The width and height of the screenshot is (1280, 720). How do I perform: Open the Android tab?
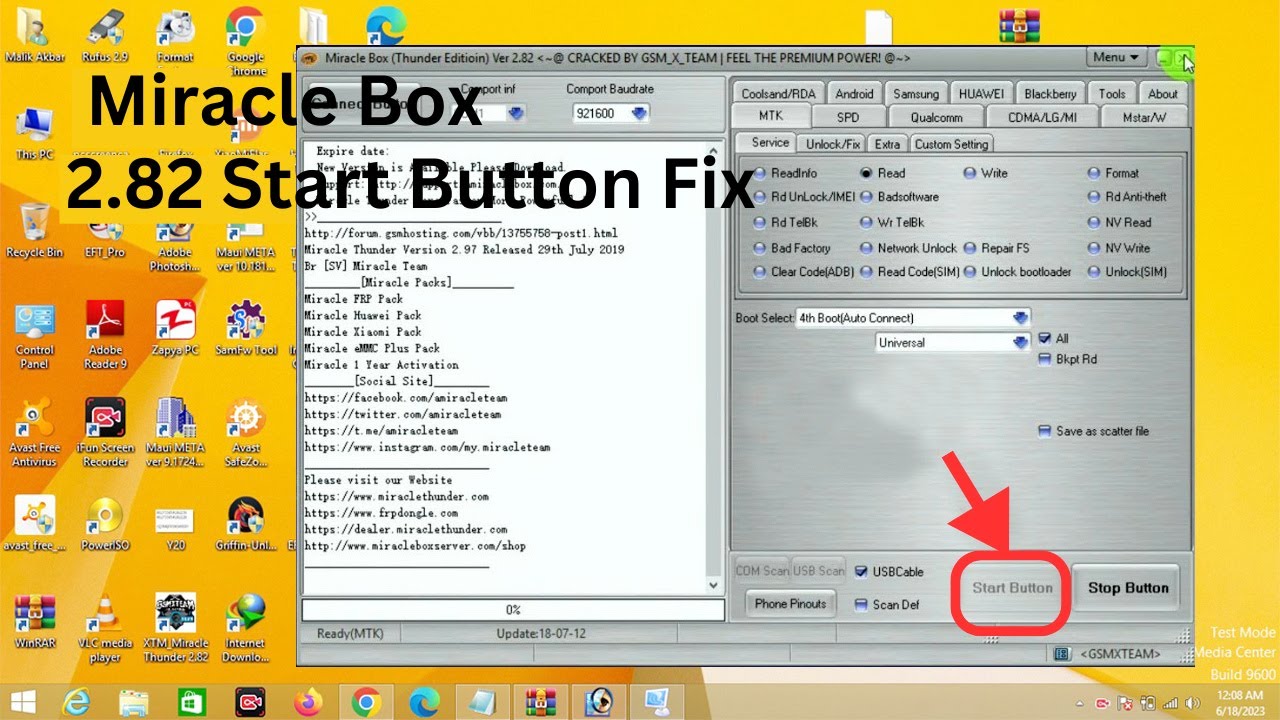point(854,94)
